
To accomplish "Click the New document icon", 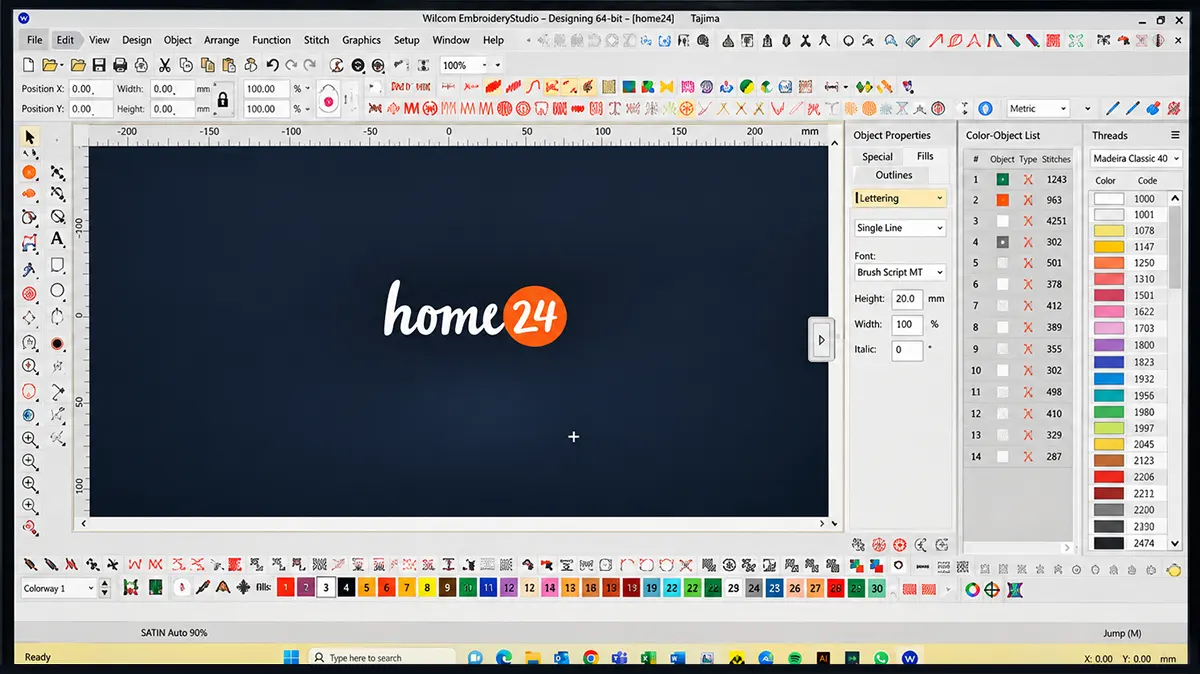I will (x=30, y=65).
